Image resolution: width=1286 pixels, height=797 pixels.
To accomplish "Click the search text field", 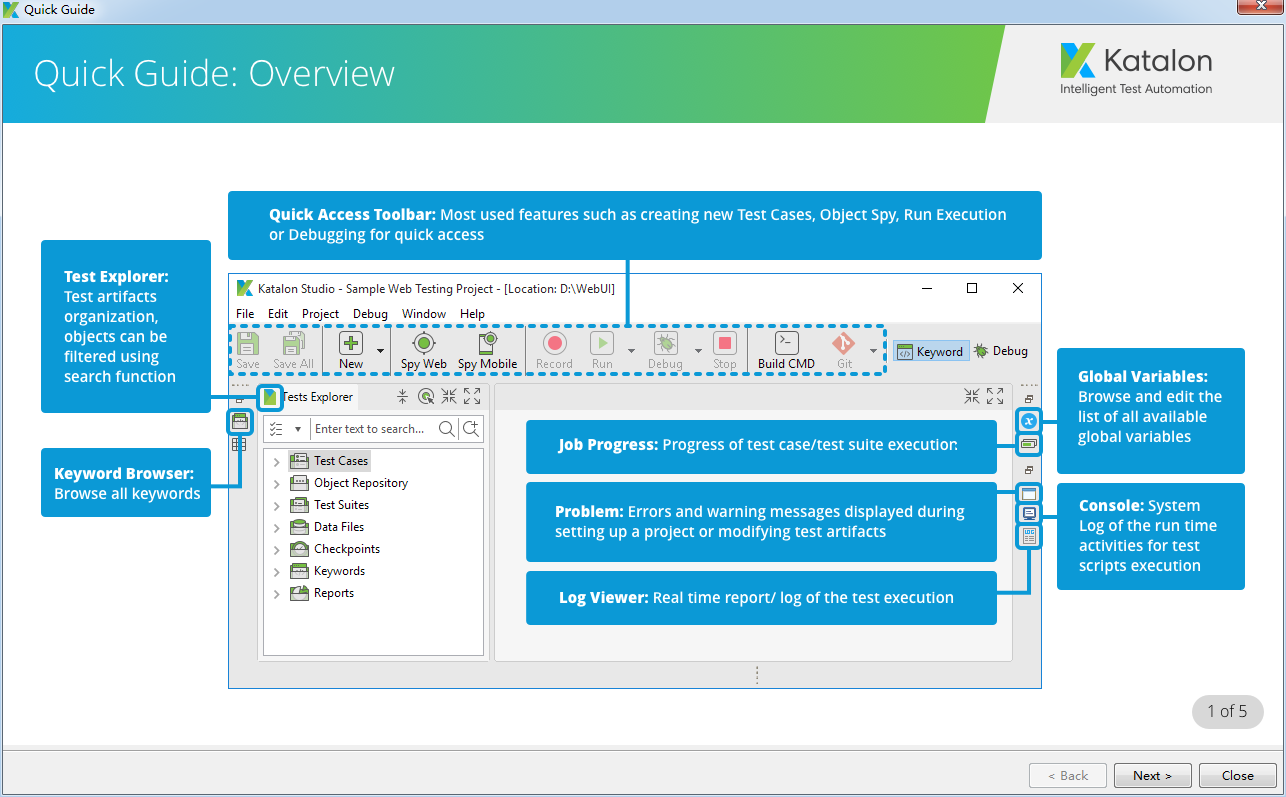I will (374, 429).
